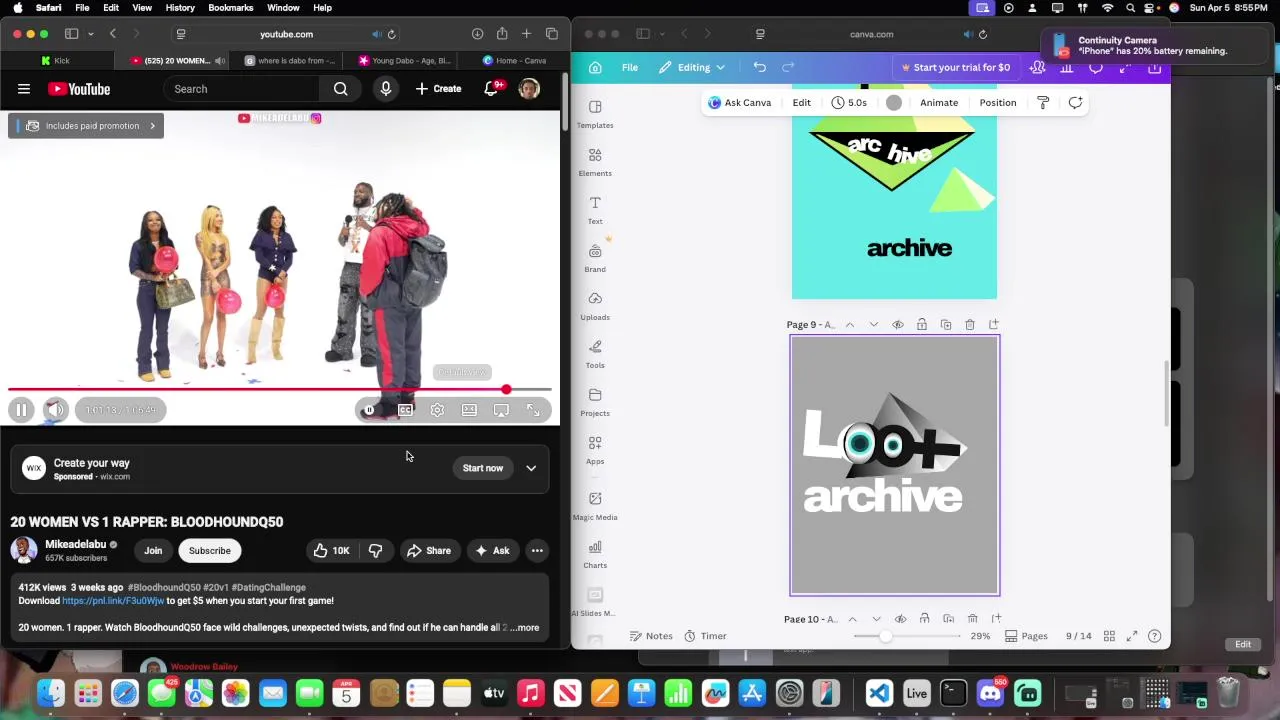
Task: Duplicate Page 9 in Canva
Action: (946, 325)
